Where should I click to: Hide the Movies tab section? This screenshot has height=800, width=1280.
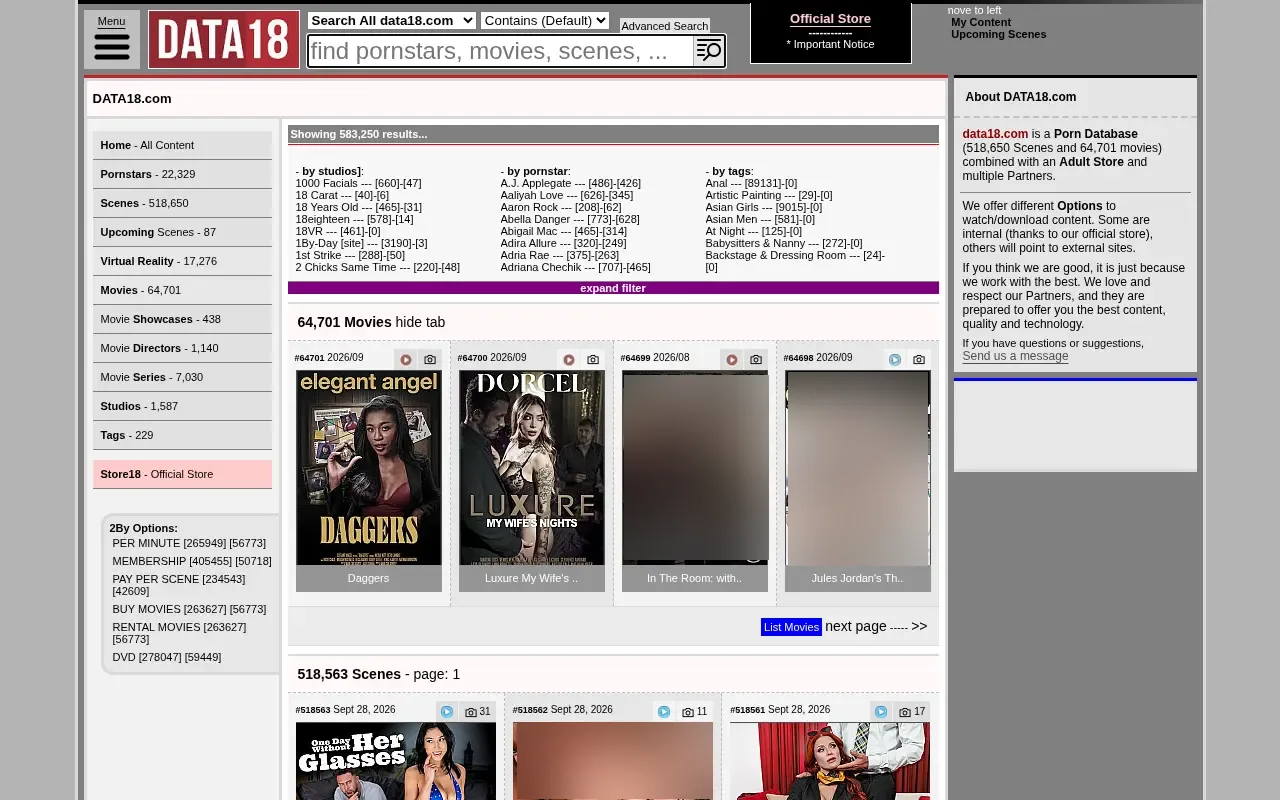[x=420, y=322]
